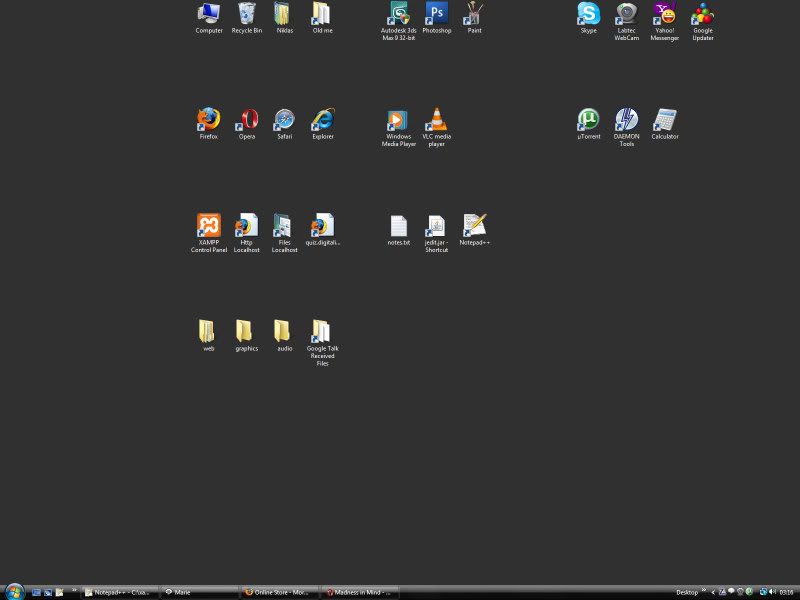Screen dimensions: 800x600
Task: Open the Google Talk Received Files folder
Action: (322, 331)
